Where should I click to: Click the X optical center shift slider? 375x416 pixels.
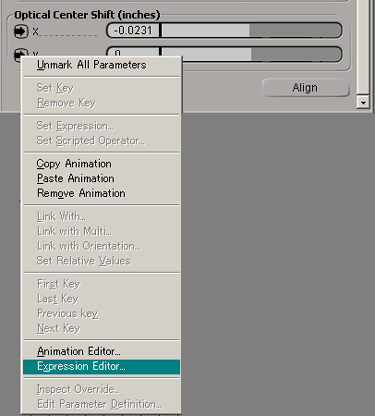[252, 31]
